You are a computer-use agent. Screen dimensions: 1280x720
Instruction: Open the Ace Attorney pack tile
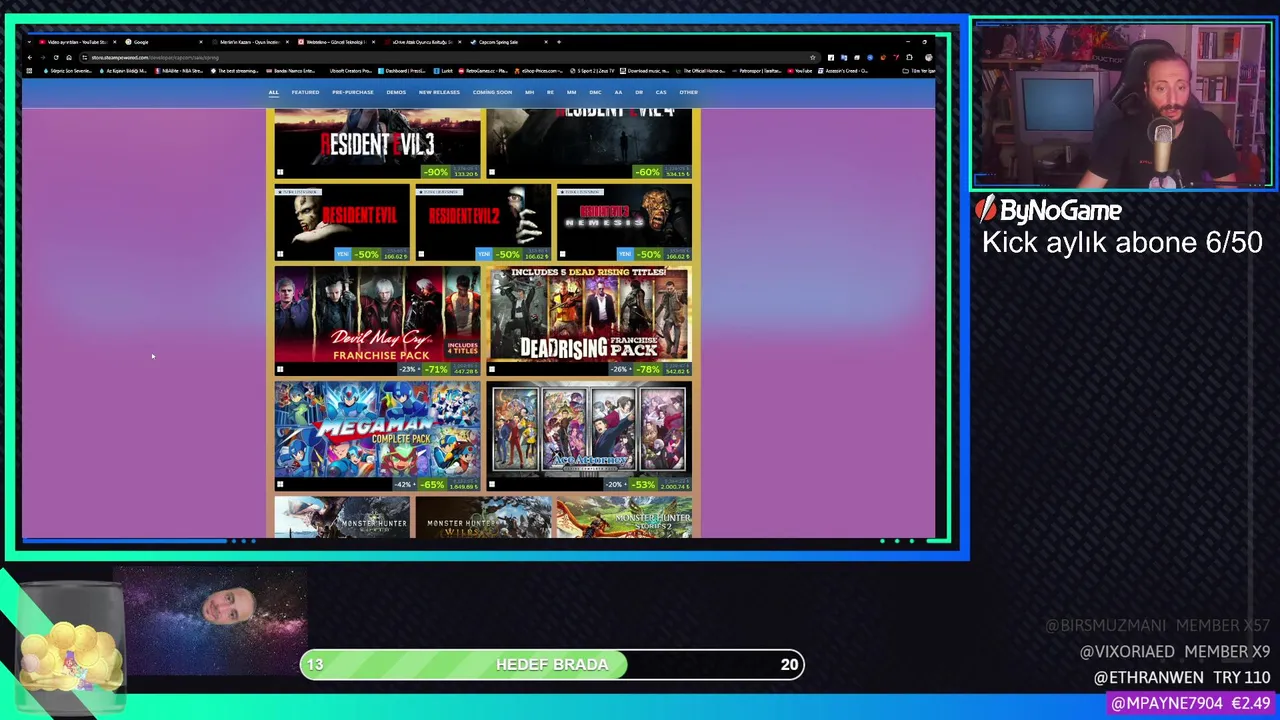click(x=589, y=436)
